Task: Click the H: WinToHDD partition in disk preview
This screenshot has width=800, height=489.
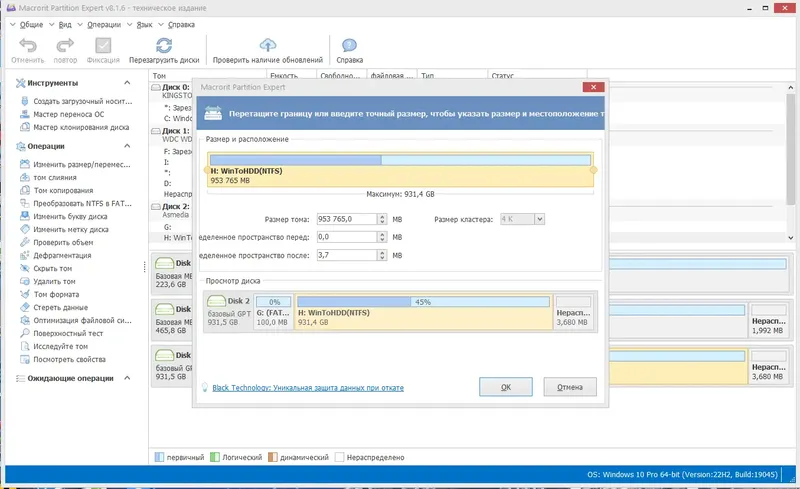Action: pos(423,312)
